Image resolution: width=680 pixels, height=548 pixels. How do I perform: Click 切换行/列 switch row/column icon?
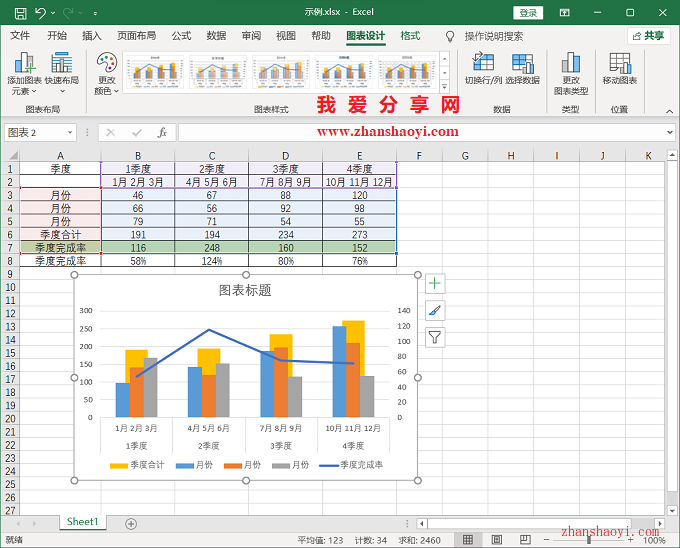(483, 68)
